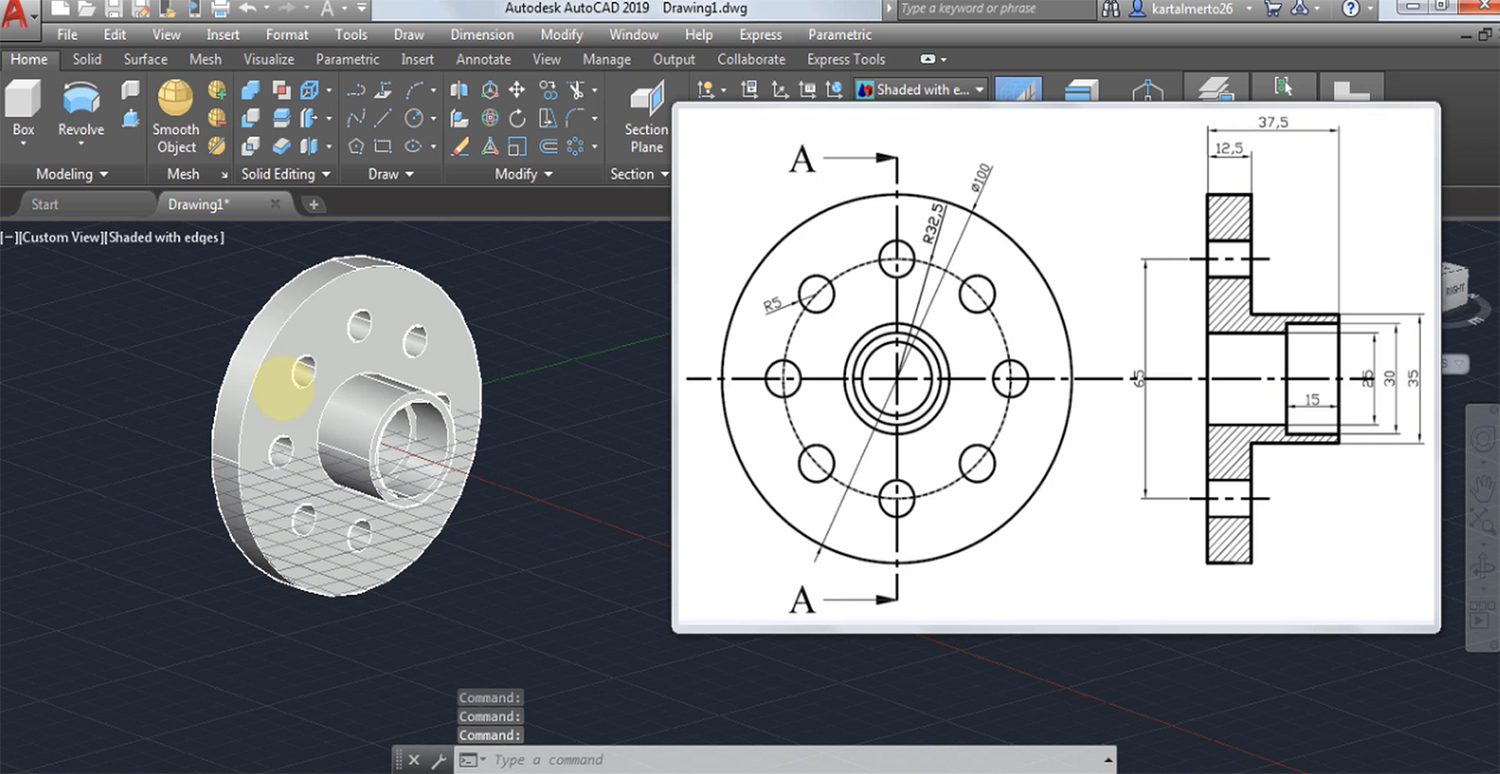Switch to the Visualize ribbon tab

coord(269,60)
